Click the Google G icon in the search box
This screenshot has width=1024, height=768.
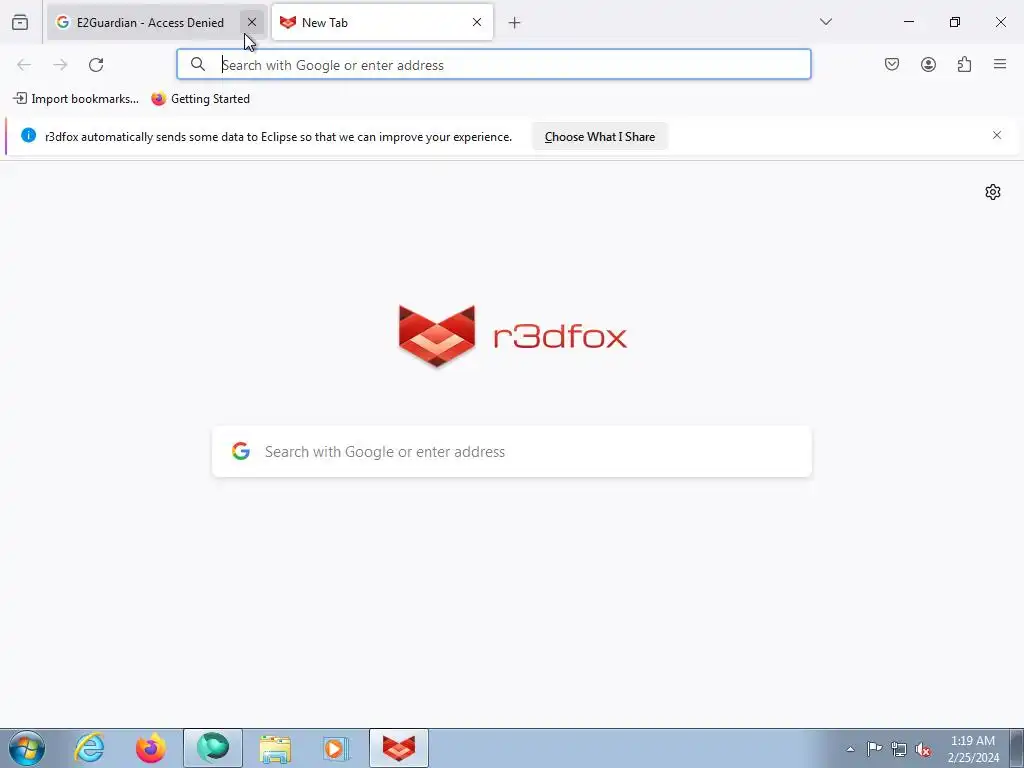[x=241, y=451]
